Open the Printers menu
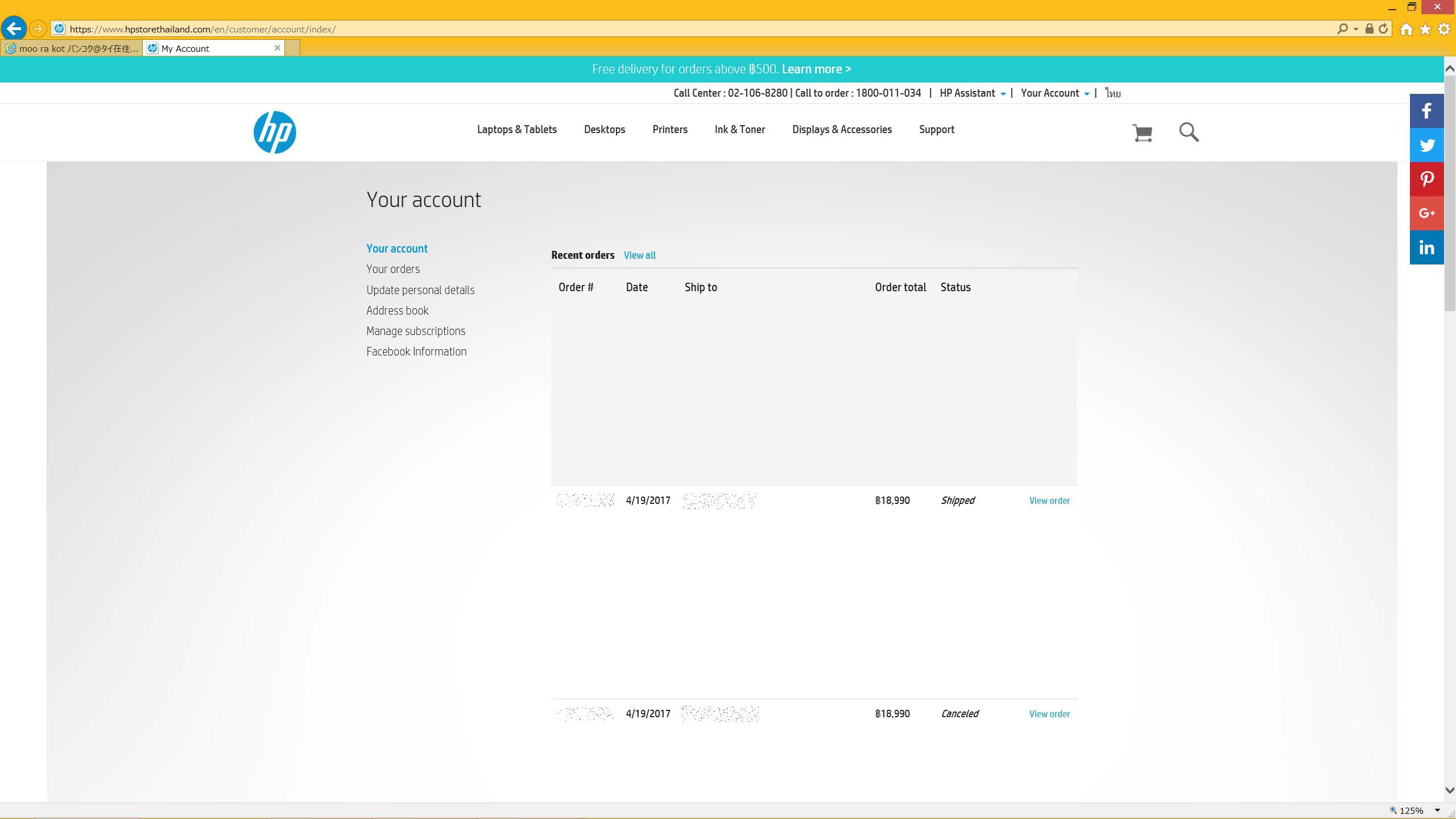 tap(669, 130)
